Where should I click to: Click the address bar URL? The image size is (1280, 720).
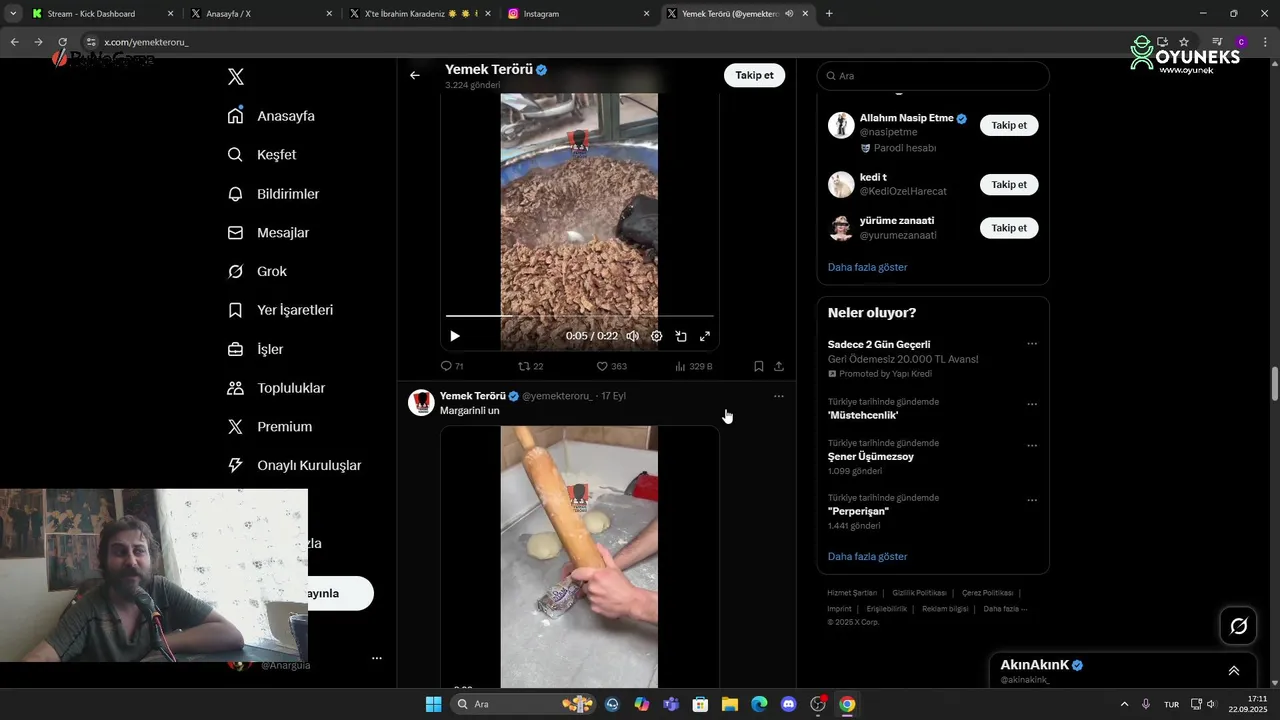pyautogui.click(x=146, y=42)
